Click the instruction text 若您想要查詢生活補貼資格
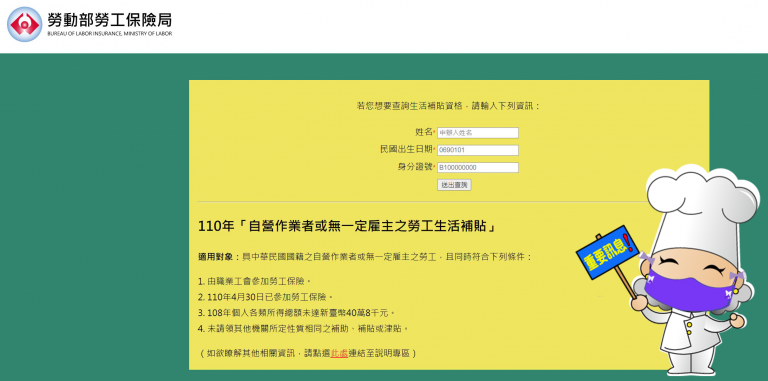Image resolution: width=768 pixels, height=381 pixels. pos(448,106)
